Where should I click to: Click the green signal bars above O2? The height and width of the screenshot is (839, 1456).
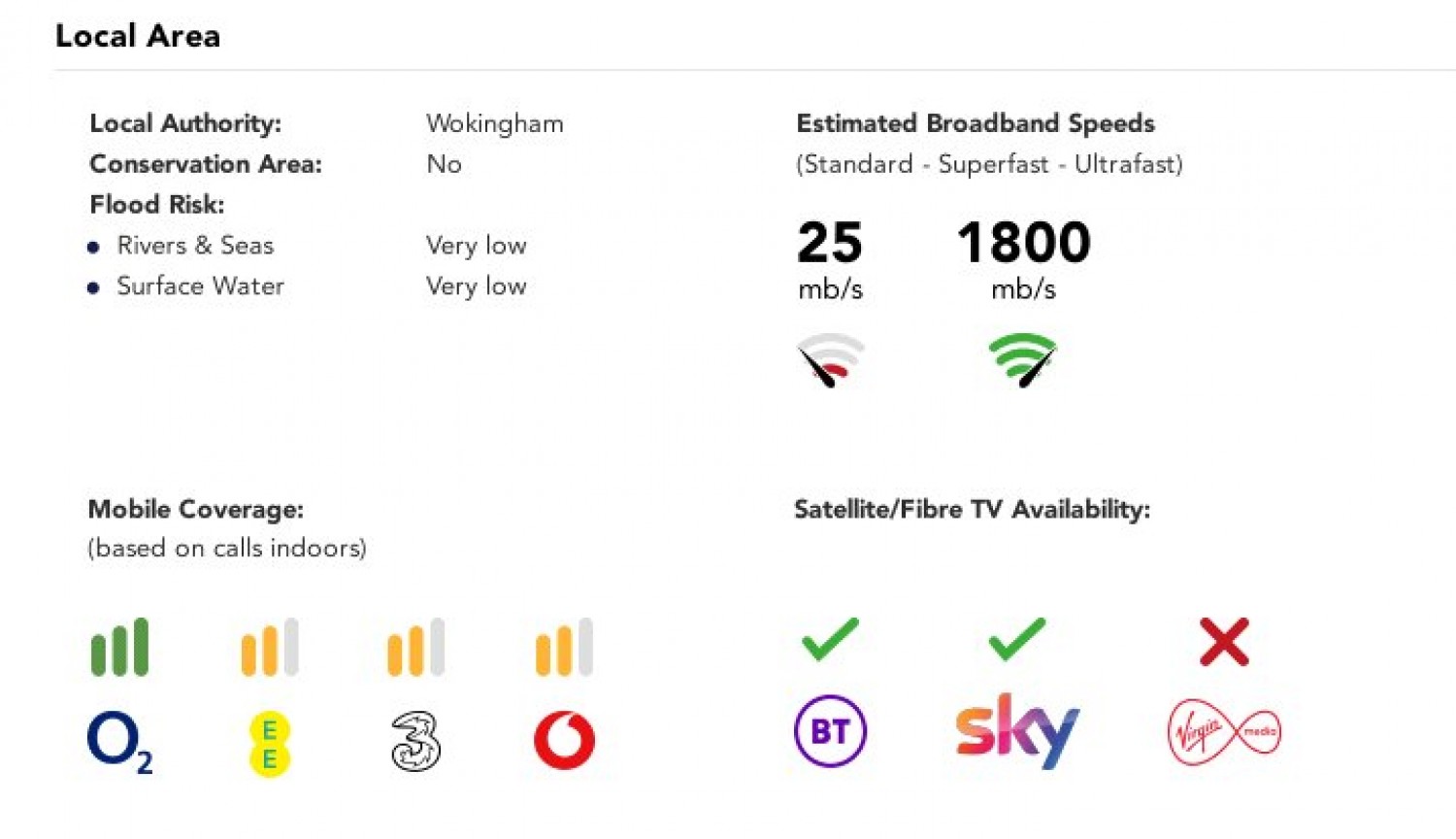(119, 647)
